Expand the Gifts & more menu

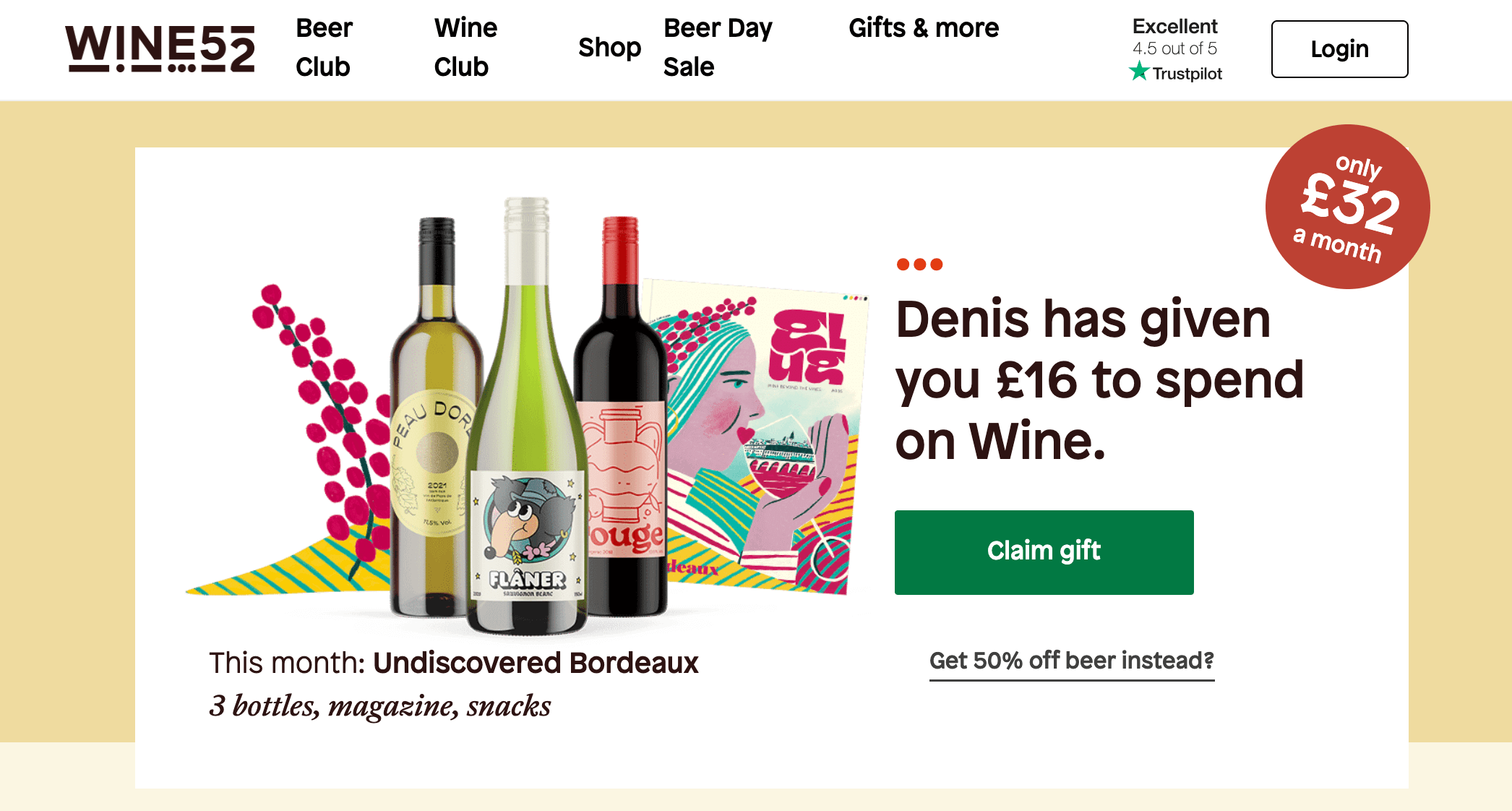point(923,29)
